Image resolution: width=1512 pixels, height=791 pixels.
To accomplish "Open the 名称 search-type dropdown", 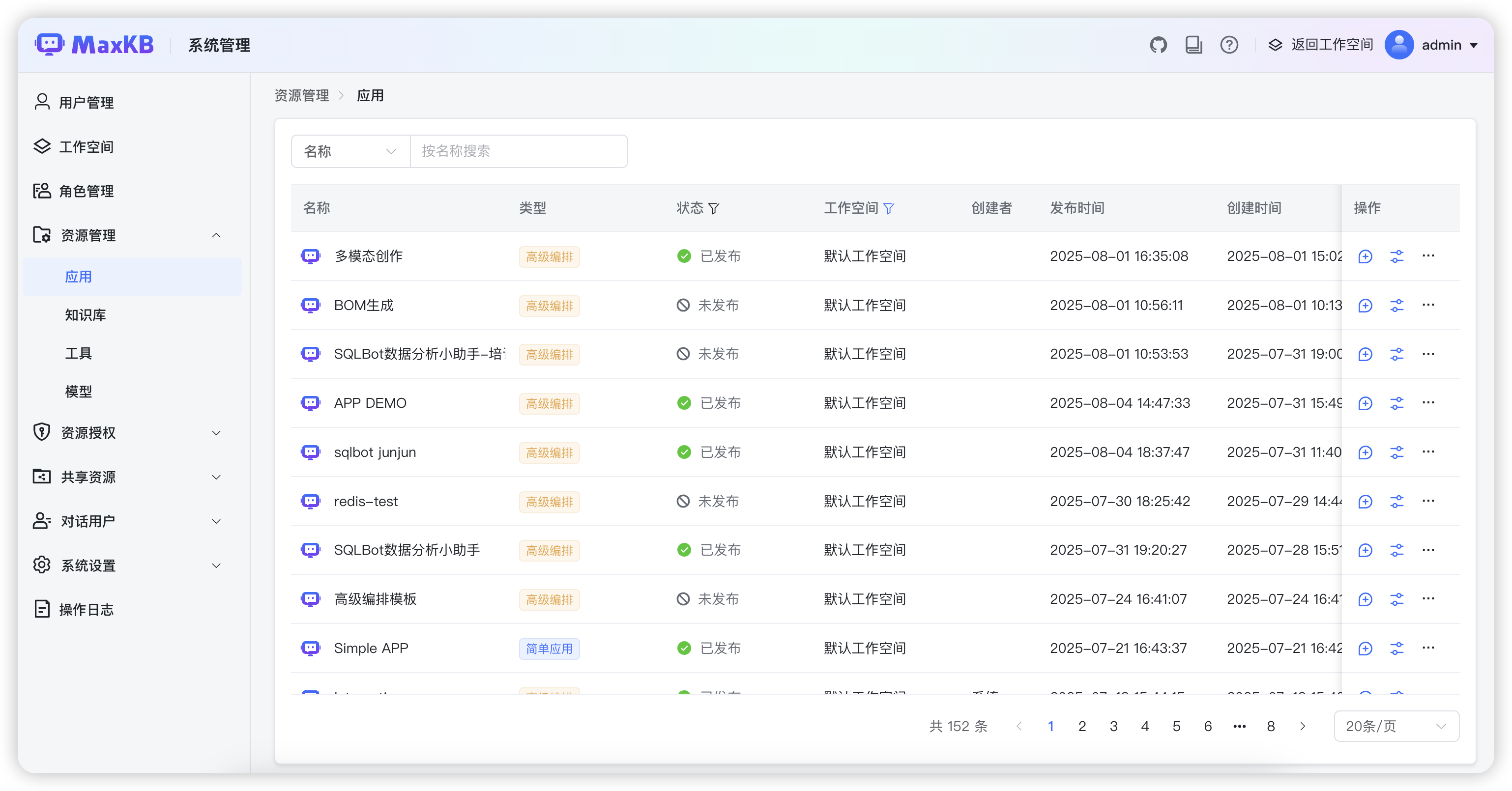I will coord(350,151).
